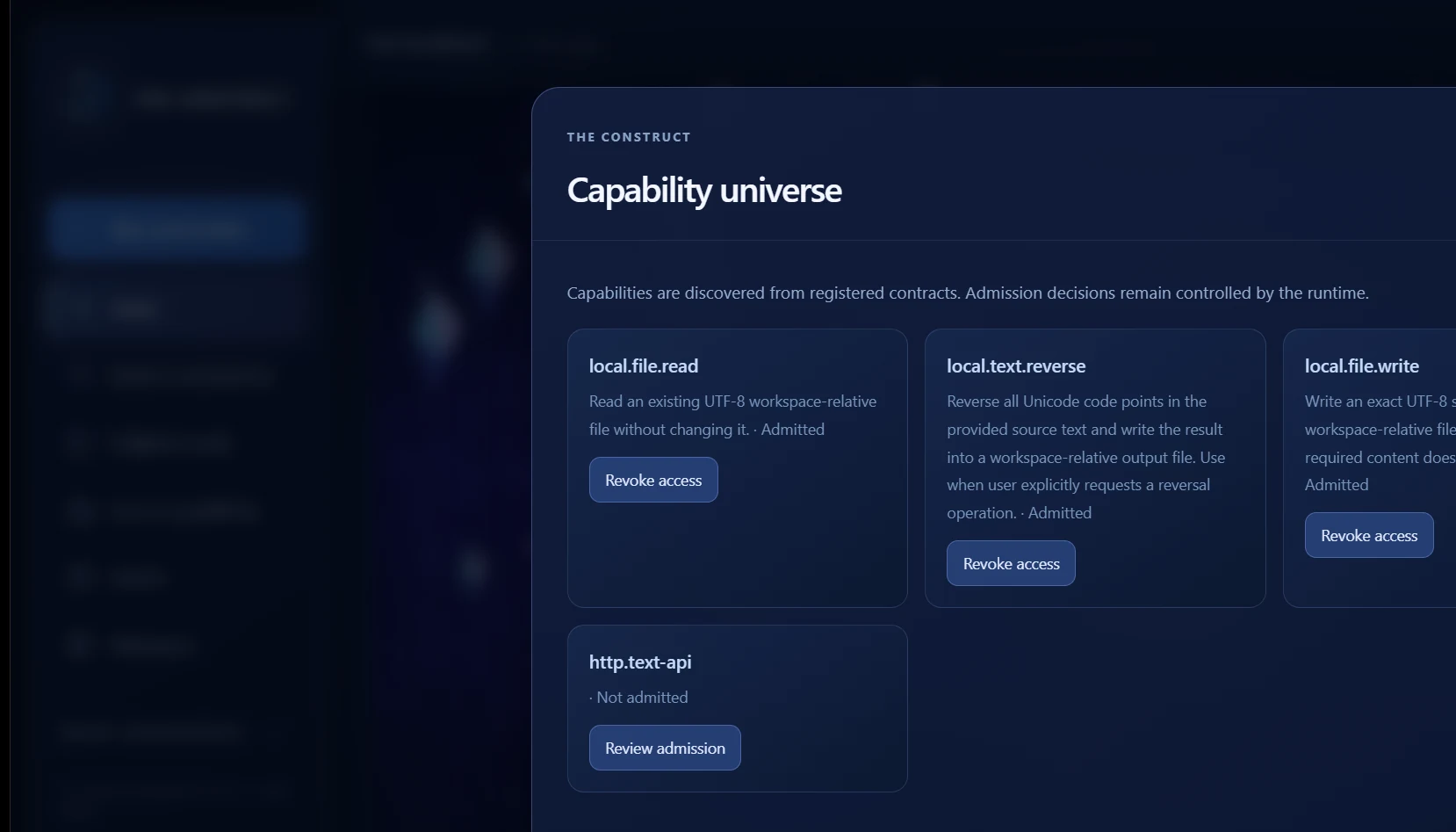Select the local.text.reverse card title
1456x832 pixels.
click(x=1016, y=365)
